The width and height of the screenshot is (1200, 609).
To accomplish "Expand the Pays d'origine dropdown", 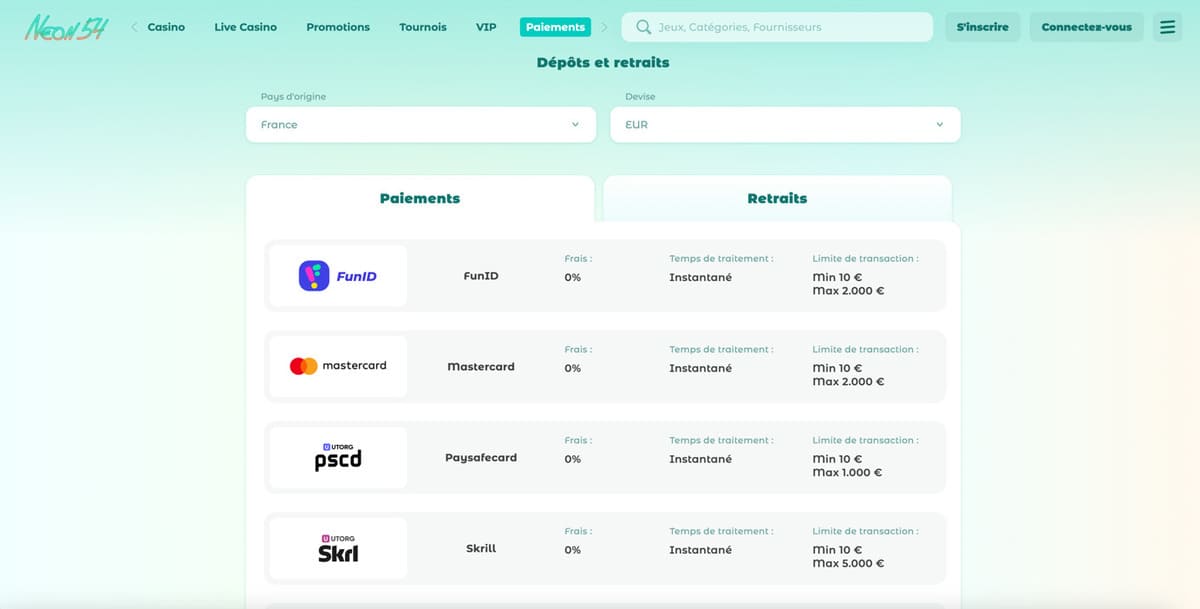I will pos(420,125).
